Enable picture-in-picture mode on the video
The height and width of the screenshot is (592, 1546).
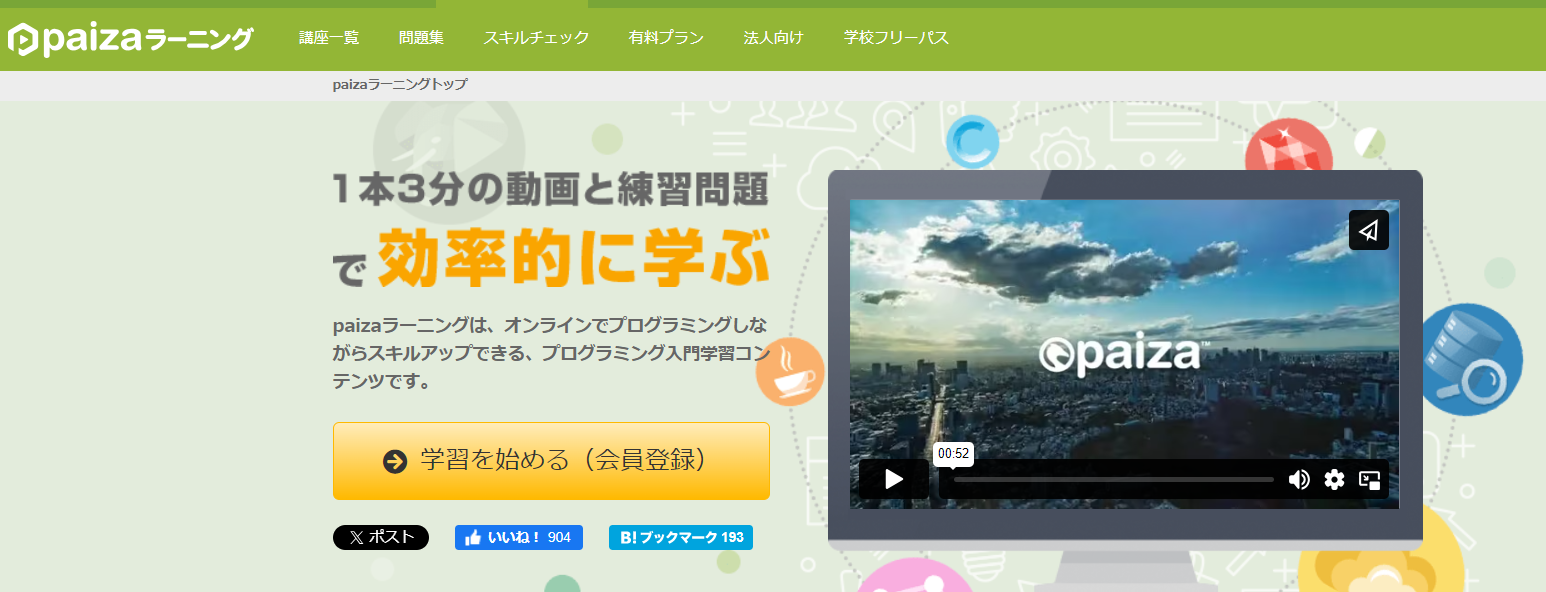pos(1369,479)
